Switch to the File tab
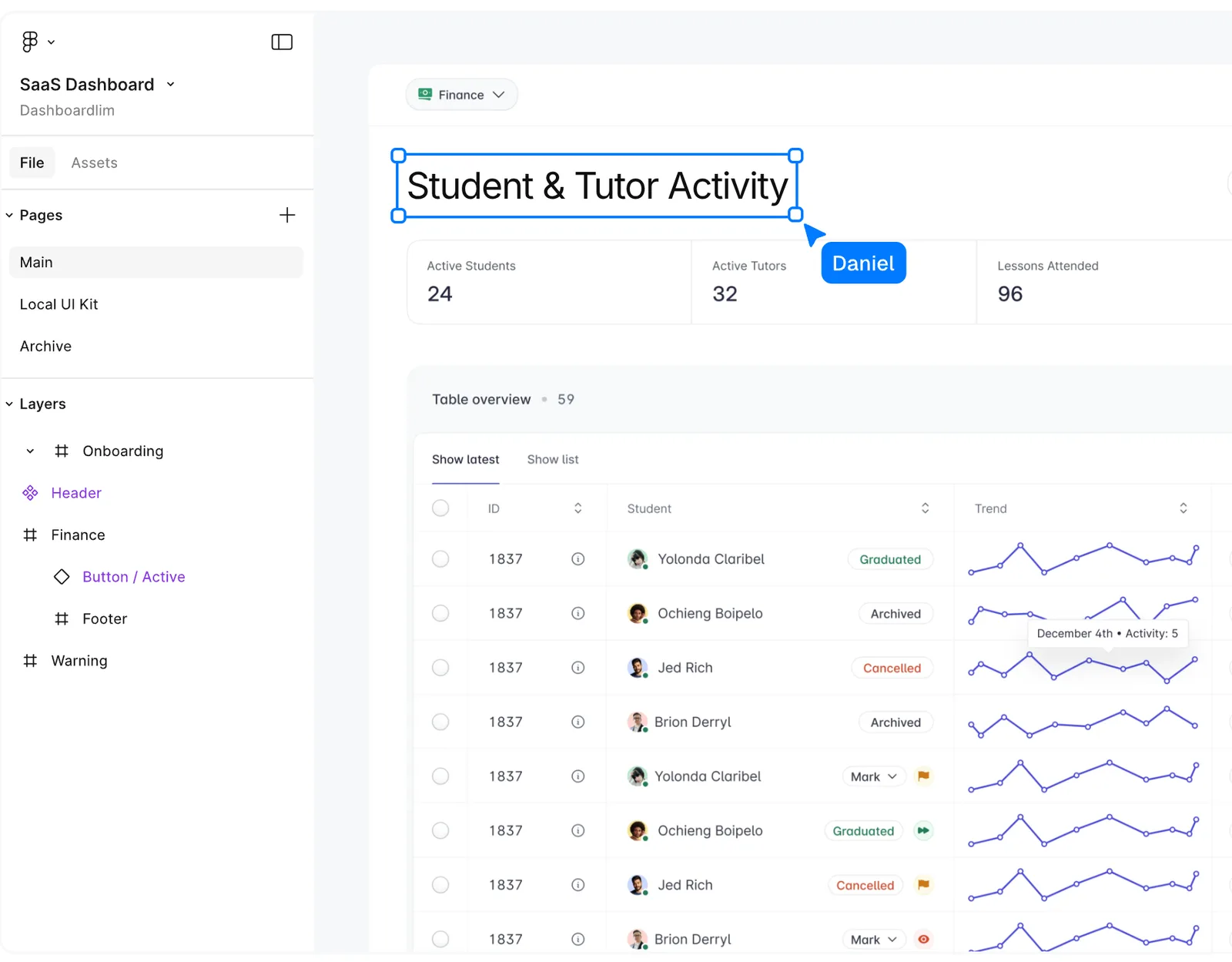1232x962 pixels. pyautogui.click(x=32, y=163)
